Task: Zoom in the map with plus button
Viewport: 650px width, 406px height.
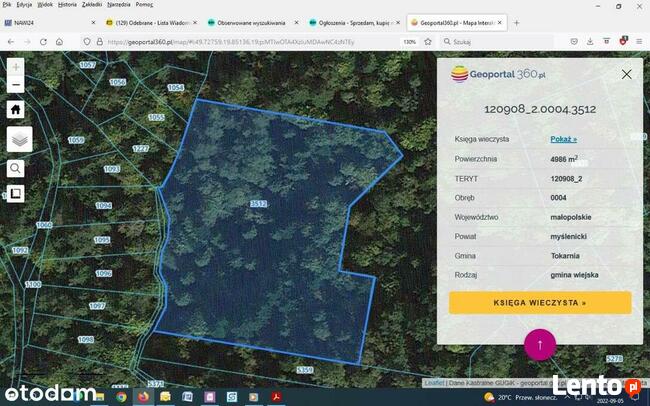Action: (16, 66)
